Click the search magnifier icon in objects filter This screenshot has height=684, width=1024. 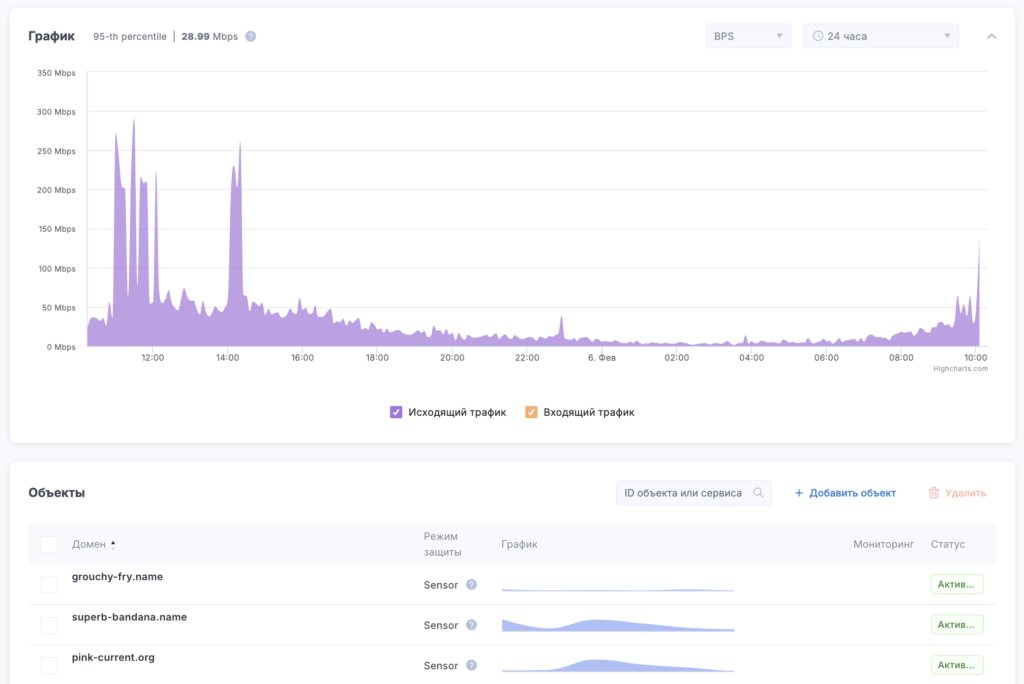759,493
